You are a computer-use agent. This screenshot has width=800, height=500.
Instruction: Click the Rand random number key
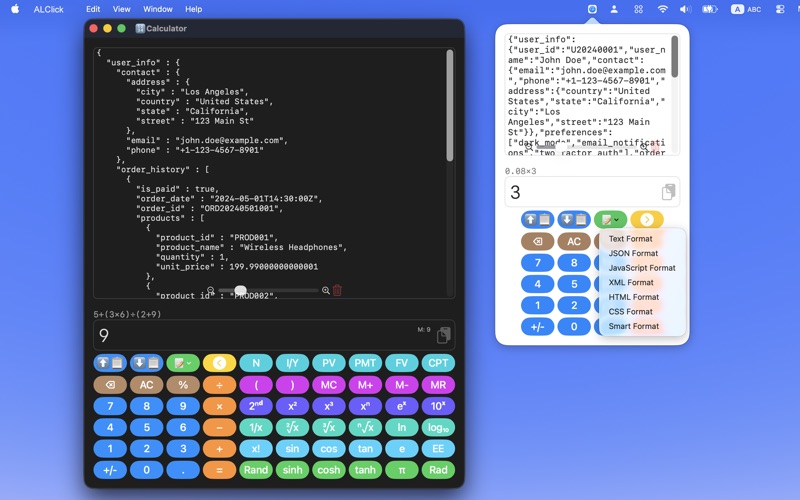(256, 470)
